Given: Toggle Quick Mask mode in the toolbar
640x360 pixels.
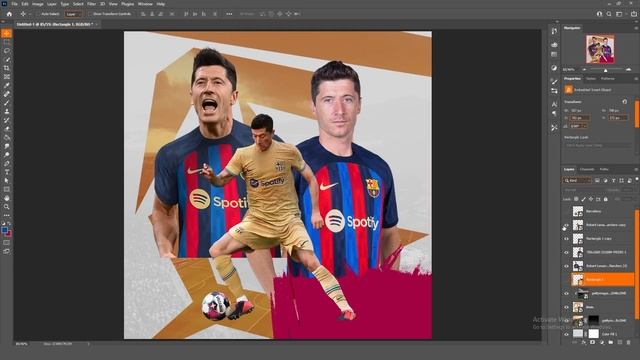Looking at the screenshot, I should (x=7, y=242).
